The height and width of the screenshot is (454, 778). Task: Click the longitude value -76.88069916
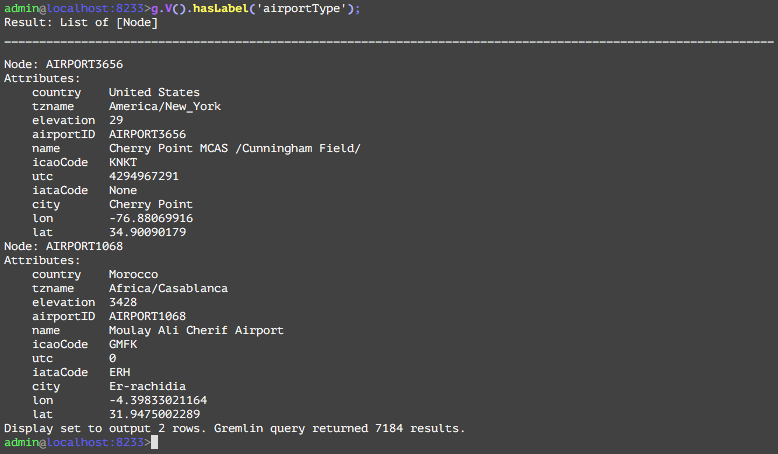click(151, 218)
